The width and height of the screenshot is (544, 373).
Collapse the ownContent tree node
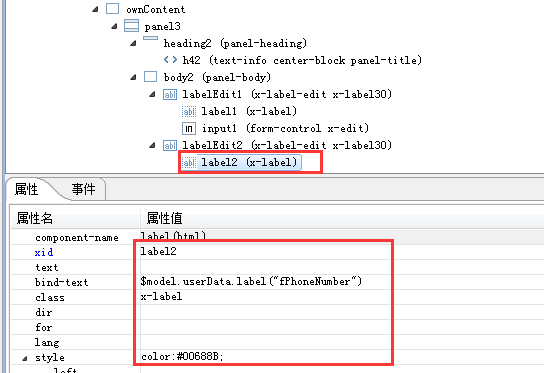coord(95,9)
